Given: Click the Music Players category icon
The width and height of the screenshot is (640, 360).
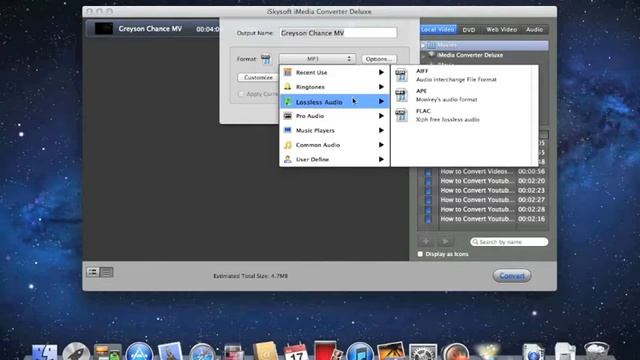Looking at the screenshot, I should (x=288, y=130).
